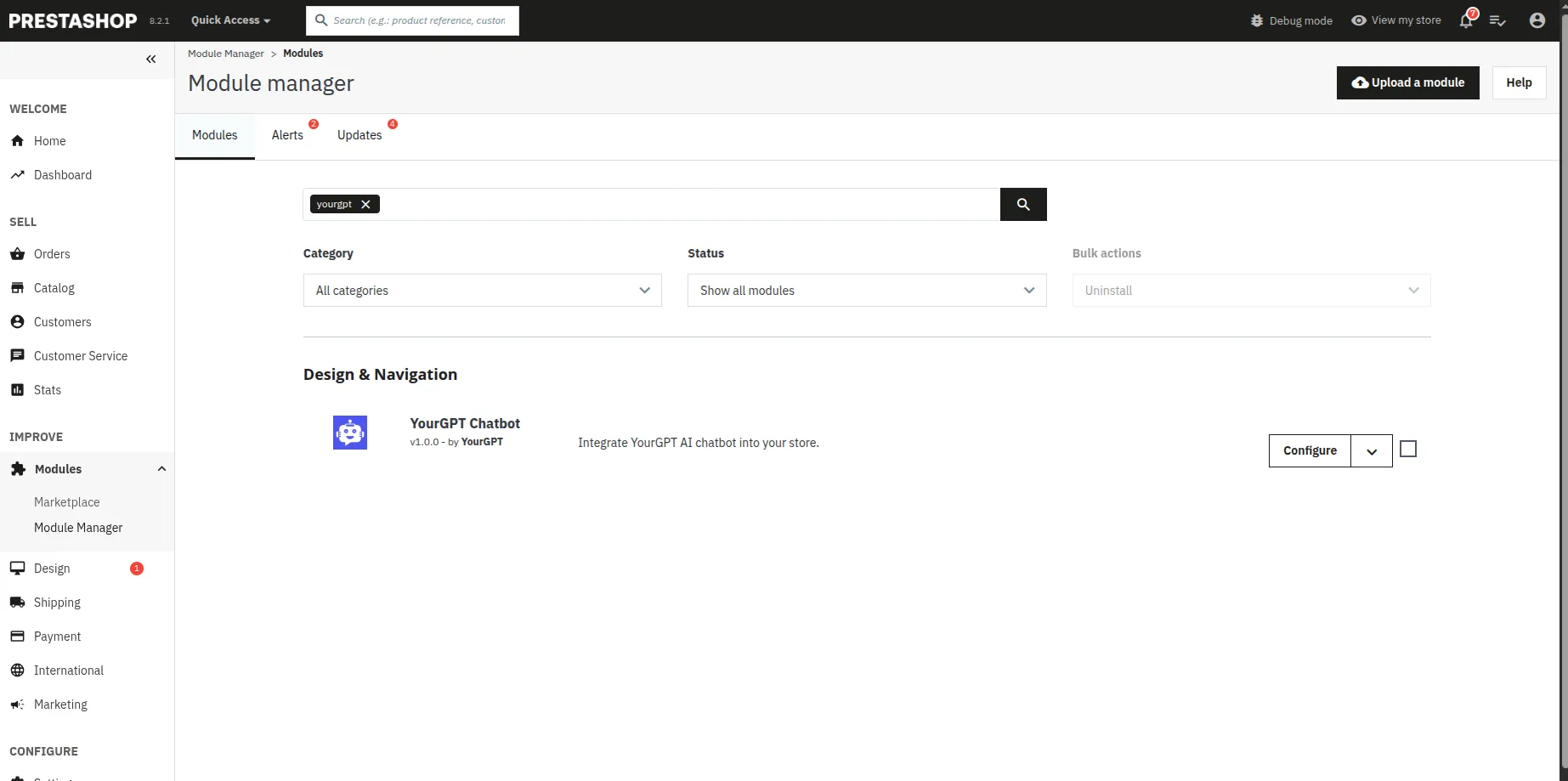Collapse the left sidebar with the double-chevron

point(151,59)
